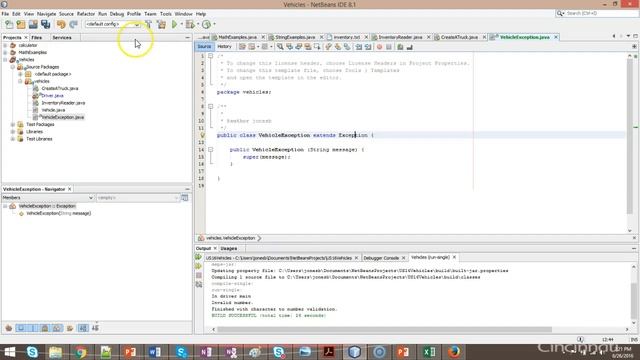Click the New File toolbar icon
This screenshot has width=640, height=360.
click(9, 24)
